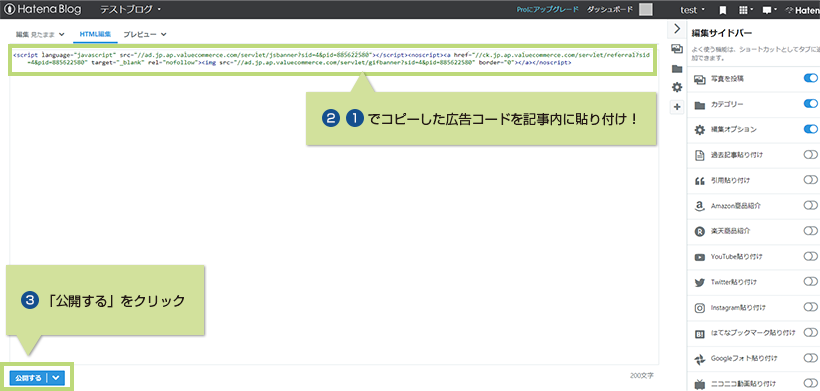Enable YouTube貼り付け shortcut
The height and width of the screenshot is (391, 820).
[811, 256]
